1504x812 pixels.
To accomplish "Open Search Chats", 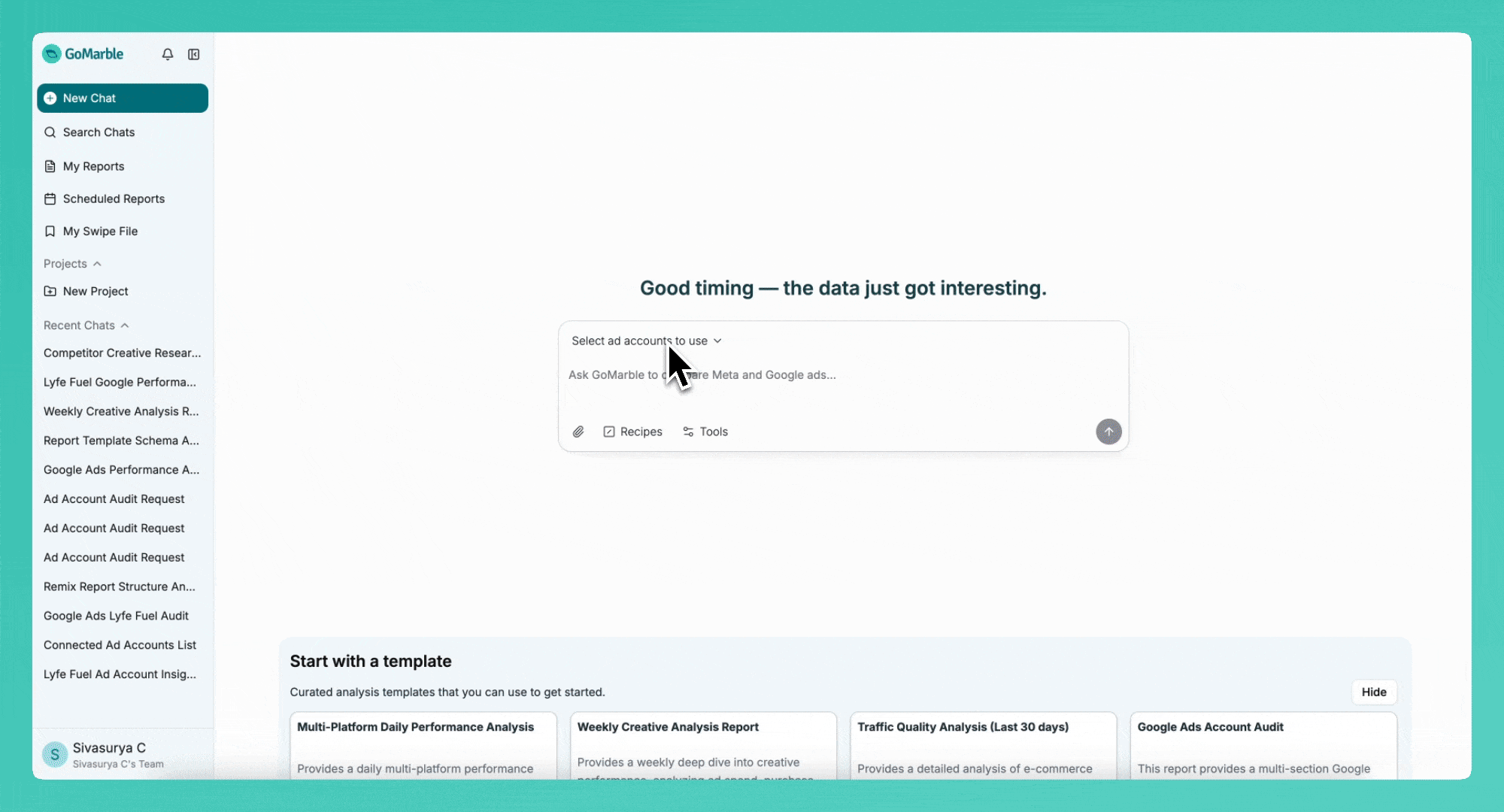I will [99, 132].
